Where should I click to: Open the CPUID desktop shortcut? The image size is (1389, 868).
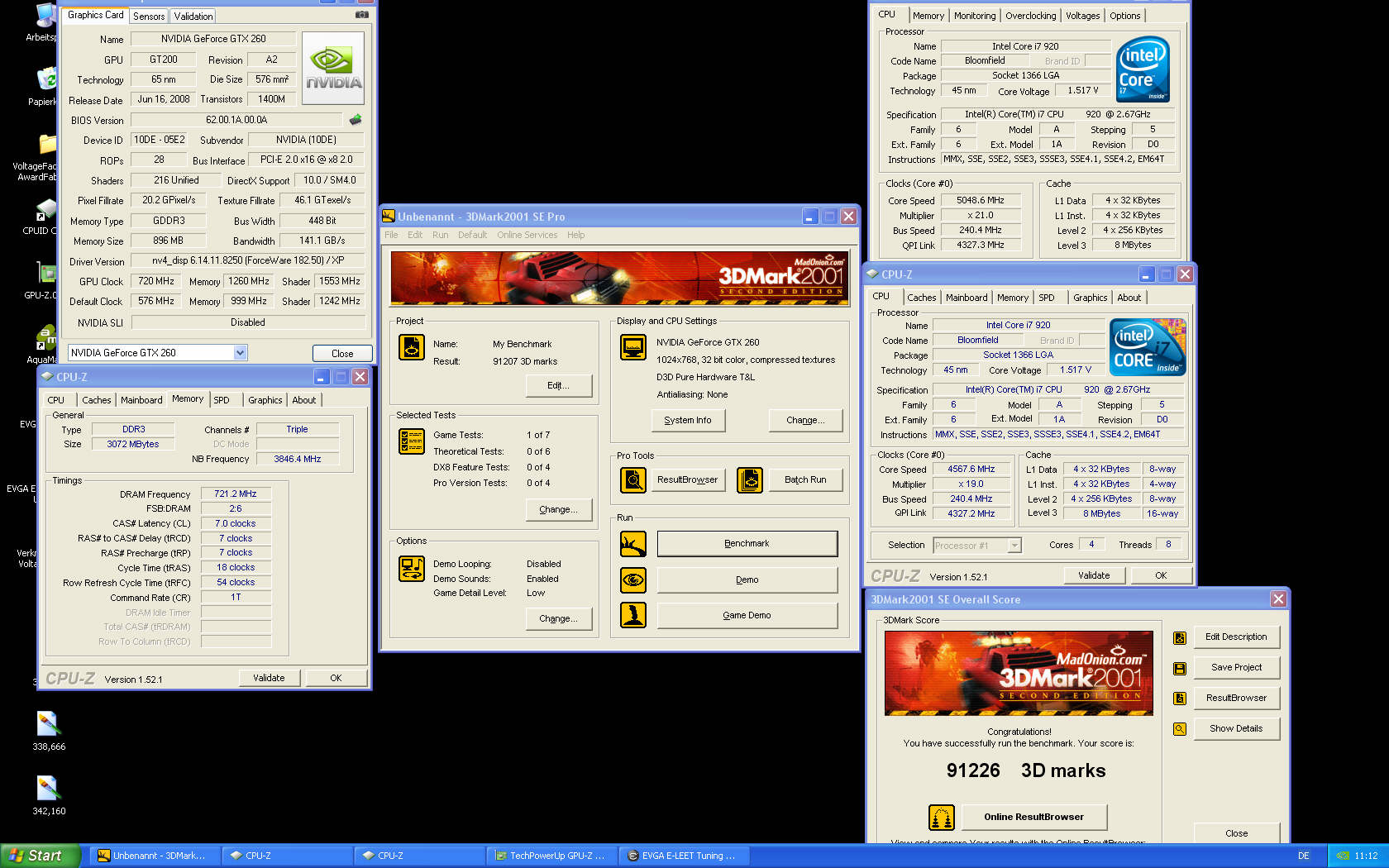click(x=47, y=210)
